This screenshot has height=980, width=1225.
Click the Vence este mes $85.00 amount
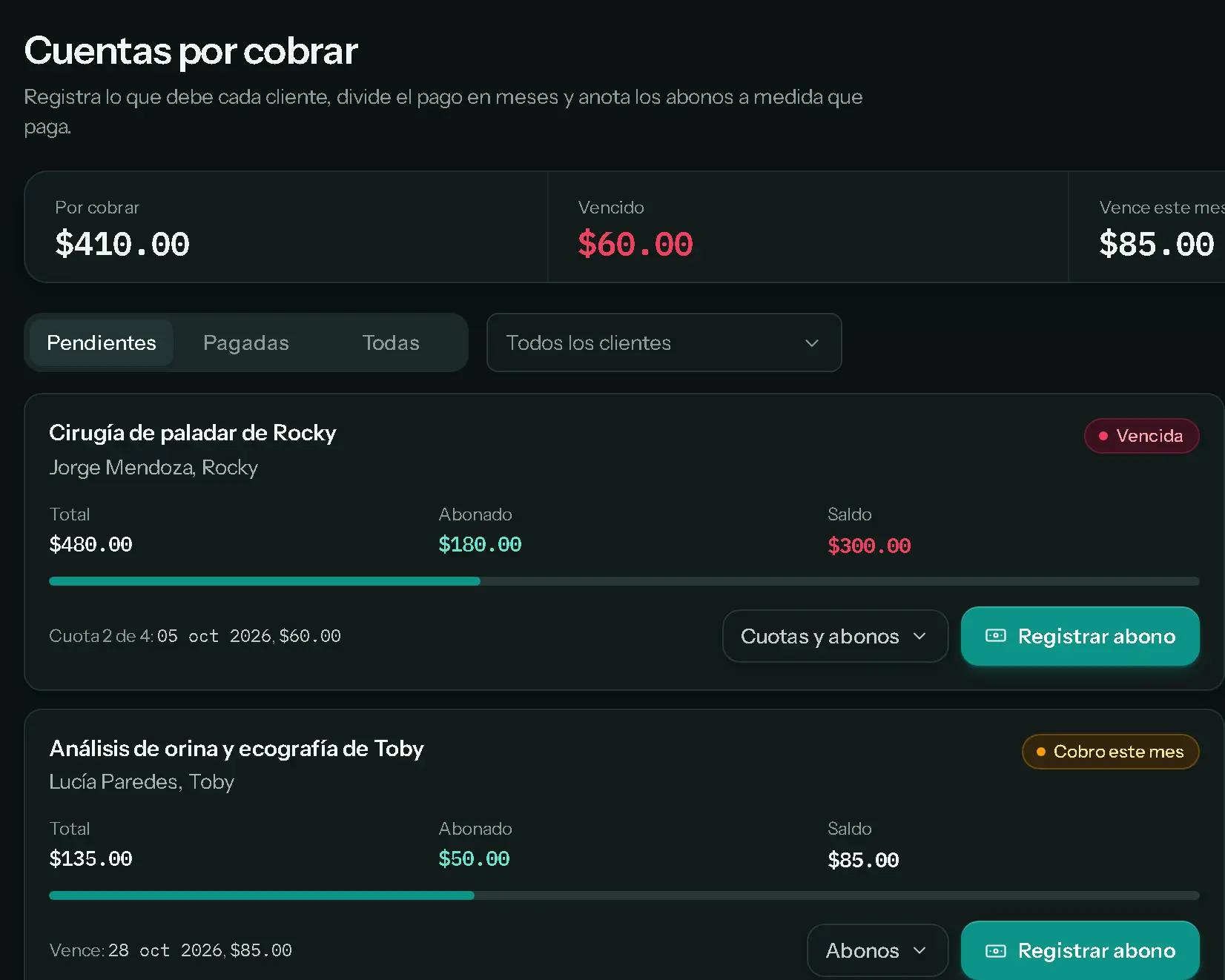[1157, 244]
